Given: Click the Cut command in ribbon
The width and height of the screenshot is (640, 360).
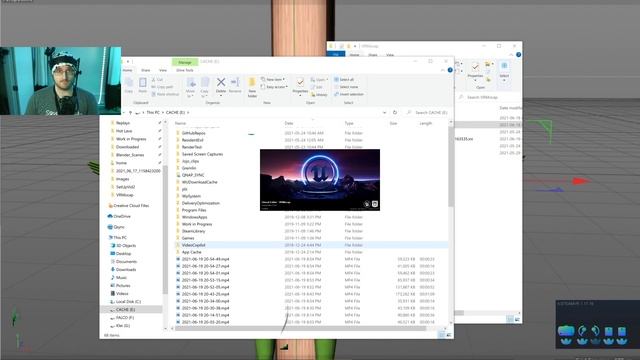Looking at the screenshot, I should click(157, 80).
